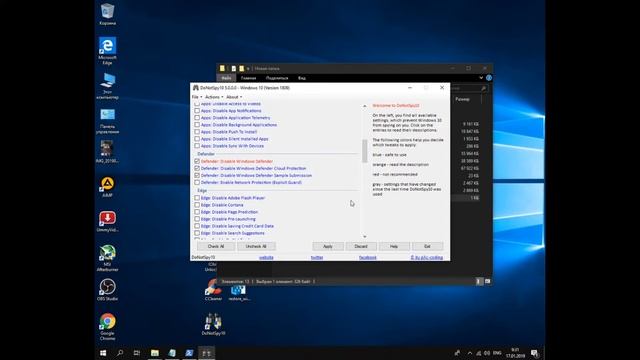The image size is (640, 360).
Task: Check Edge: Disable Adobe Flash Player
Action: click(x=197, y=198)
